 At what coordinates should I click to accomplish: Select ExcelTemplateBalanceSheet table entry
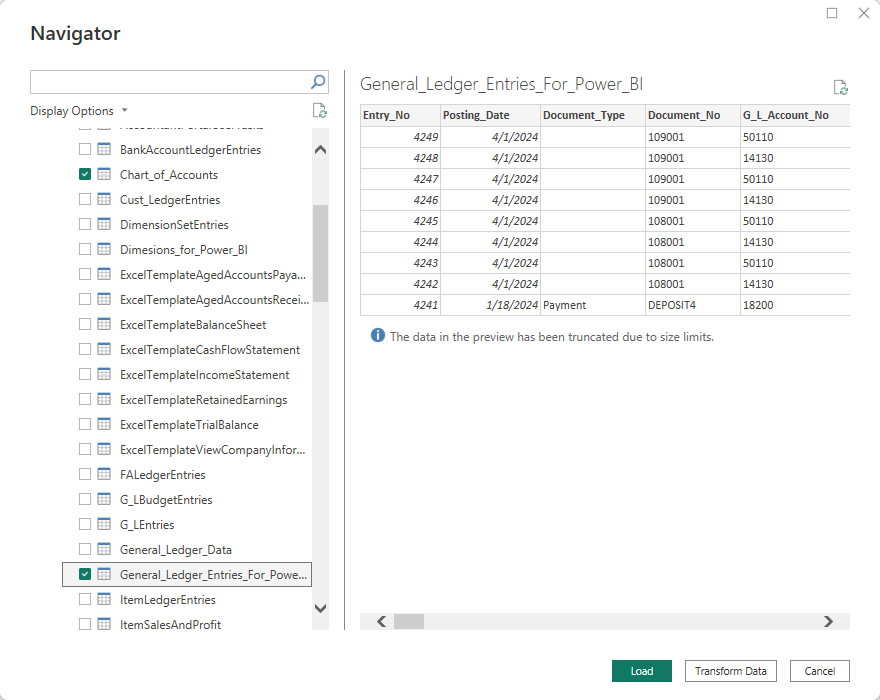pyautogui.click(x=192, y=325)
